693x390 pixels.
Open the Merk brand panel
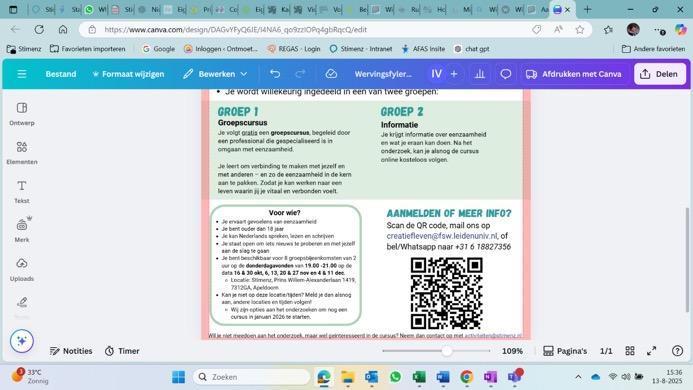(22, 230)
